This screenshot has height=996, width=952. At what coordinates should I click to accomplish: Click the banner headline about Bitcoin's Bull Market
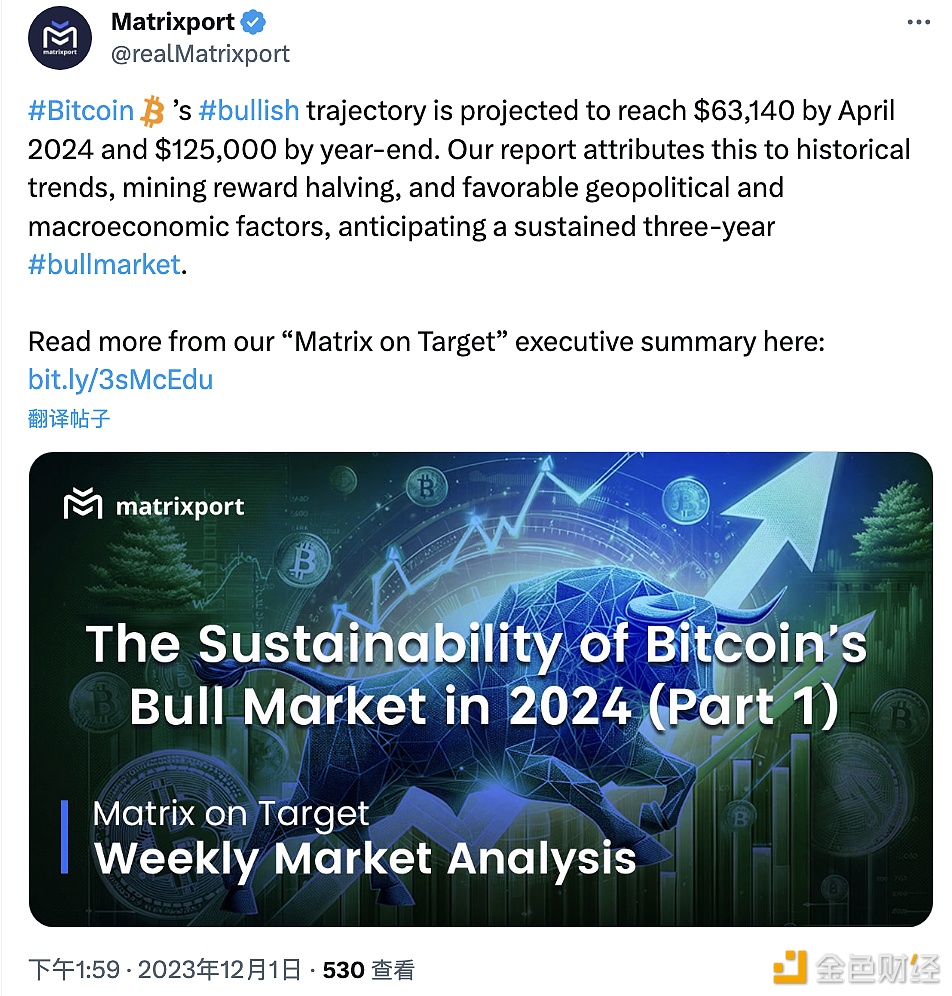click(x=476, y=675)
